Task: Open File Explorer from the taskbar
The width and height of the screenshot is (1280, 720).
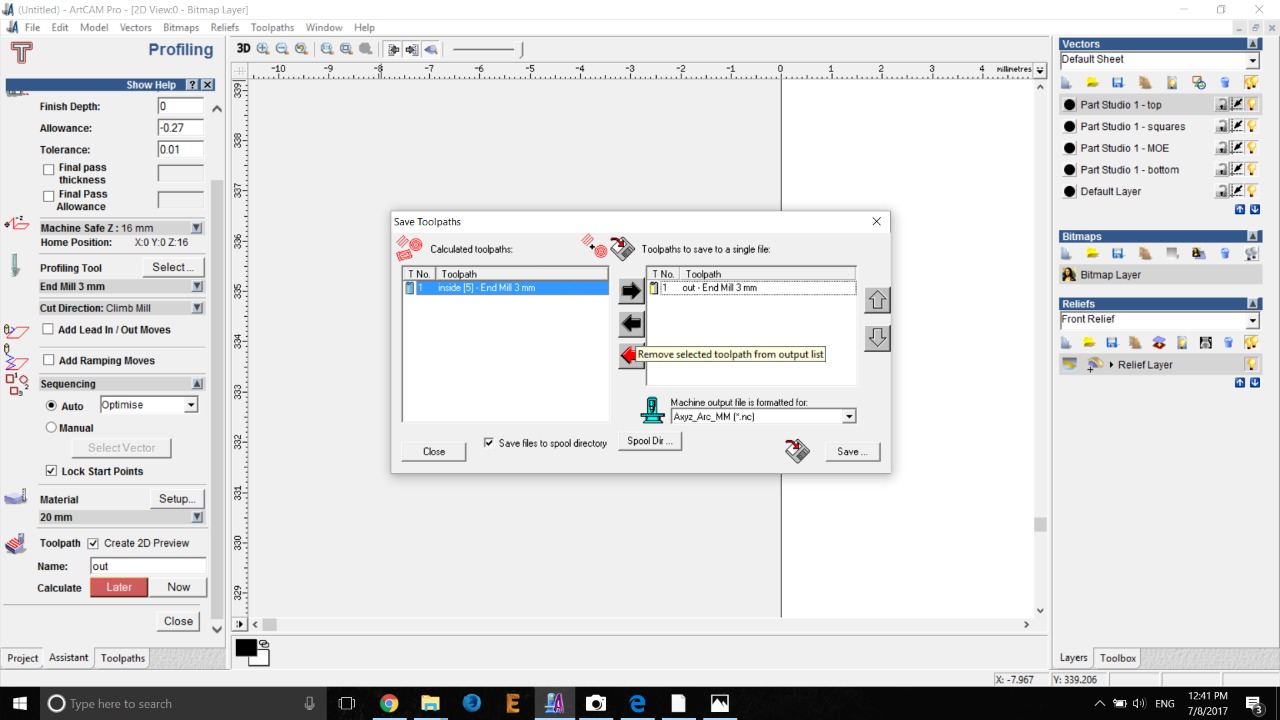Action: point(430,704)
